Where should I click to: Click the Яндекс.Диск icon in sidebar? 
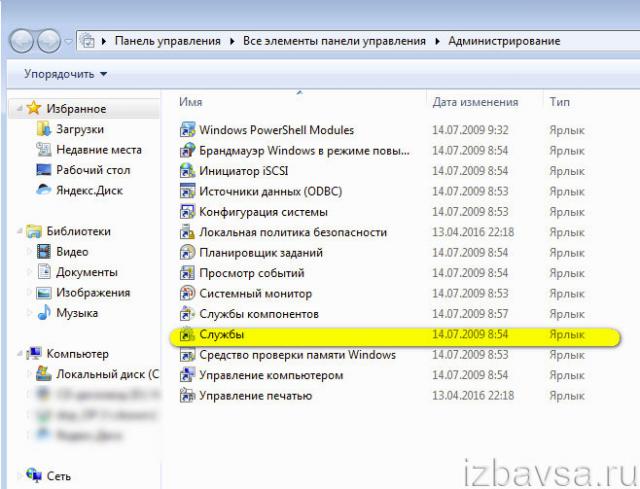(44, 190)
